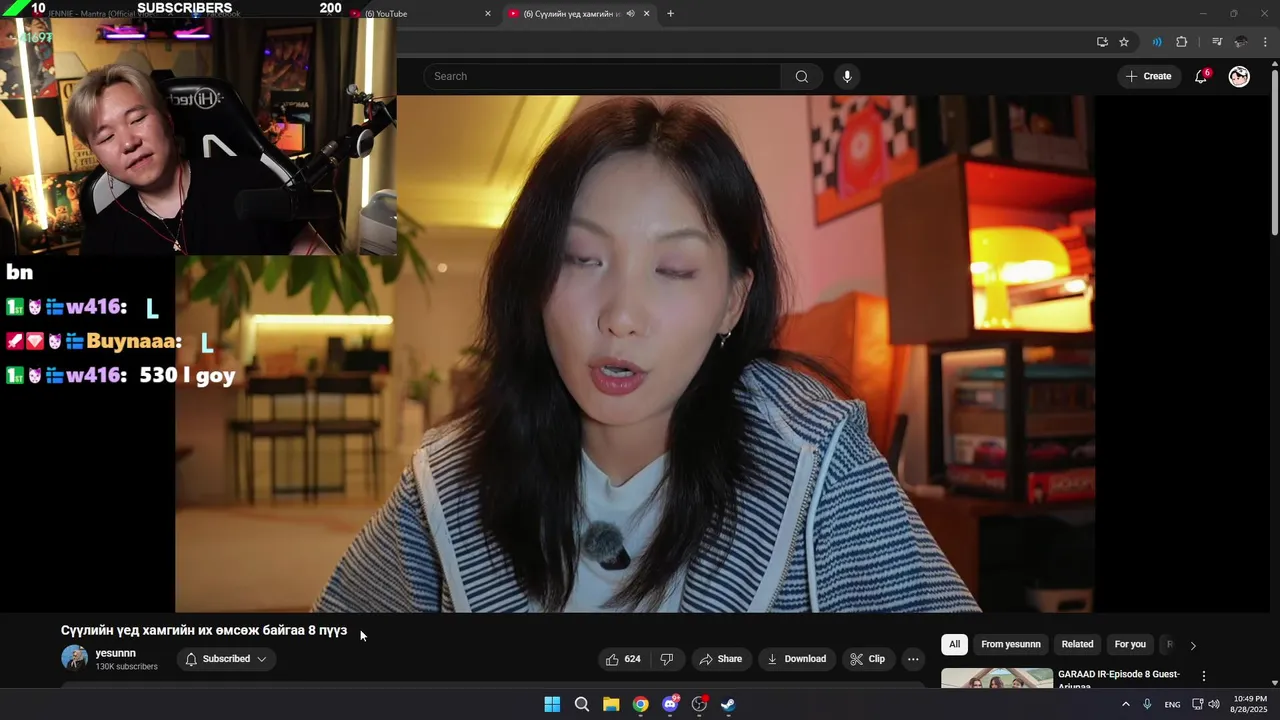Dislike the video with thumbs down
Viewport: 1280px width, 720px height.
coord(667,659)
